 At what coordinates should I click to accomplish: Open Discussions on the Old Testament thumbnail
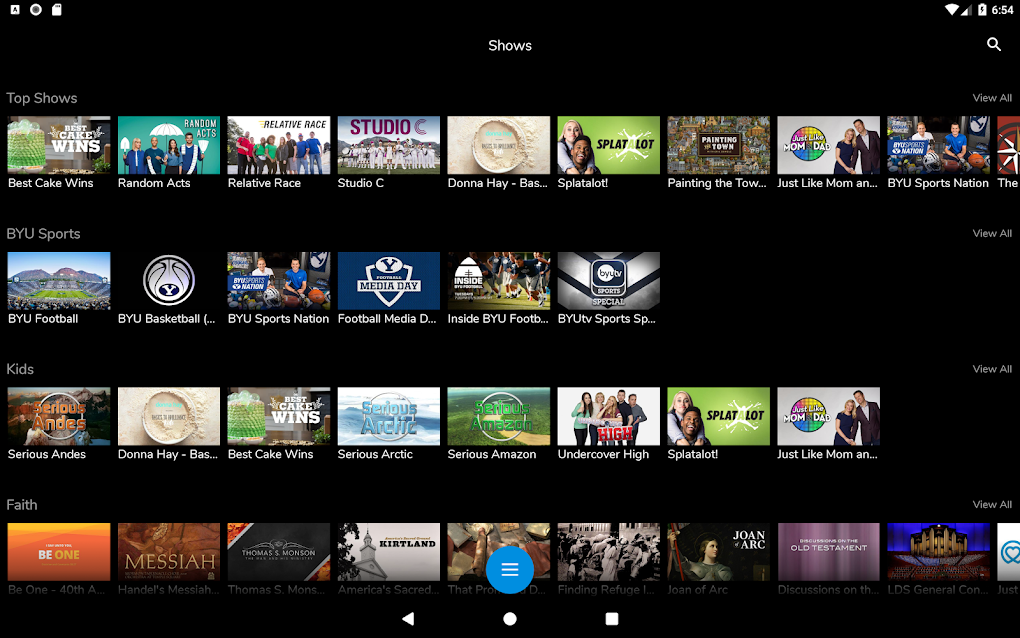pos(828,552)
